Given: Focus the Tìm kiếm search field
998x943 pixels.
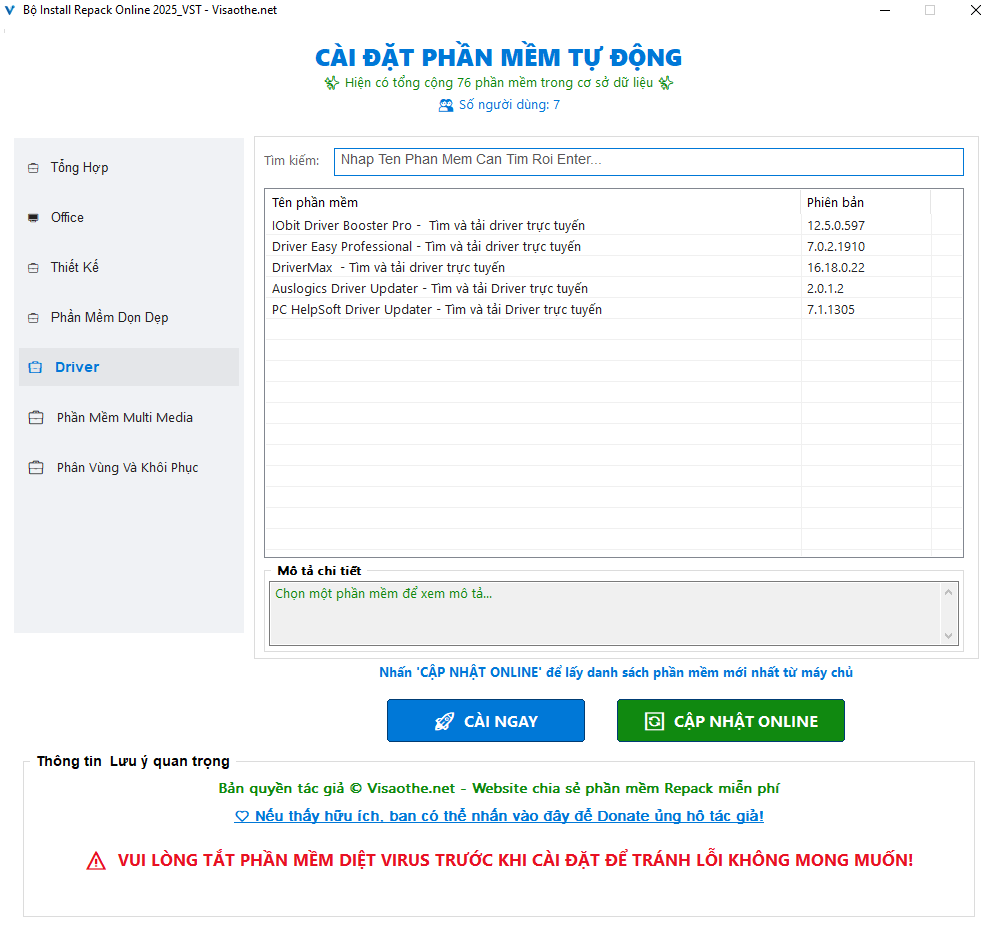Looking at the screenshot, I should (x=649, y=162).
